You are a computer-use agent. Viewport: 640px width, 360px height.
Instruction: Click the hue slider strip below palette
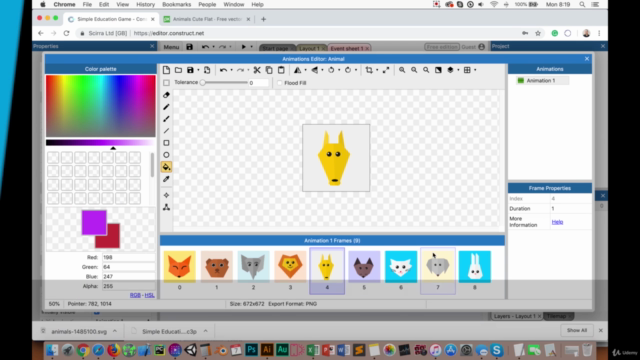pyautogui.click(x=100, y=142)
